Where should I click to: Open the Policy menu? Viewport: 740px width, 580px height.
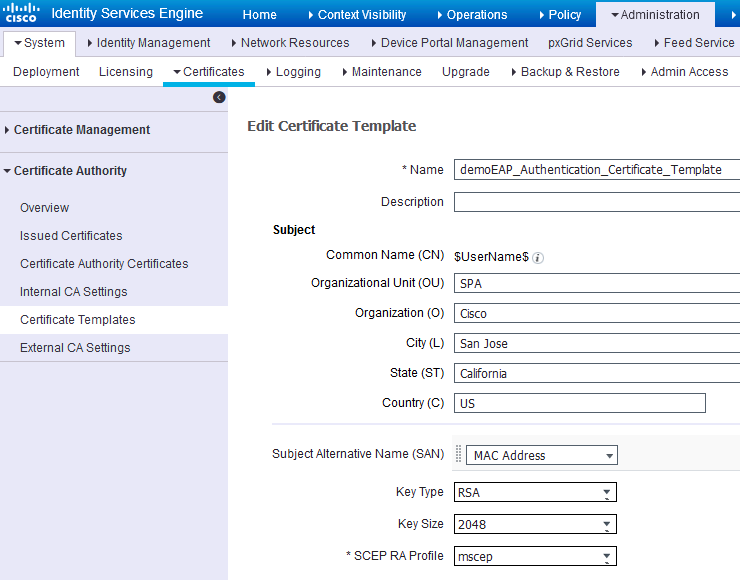[x=560, y=15]
